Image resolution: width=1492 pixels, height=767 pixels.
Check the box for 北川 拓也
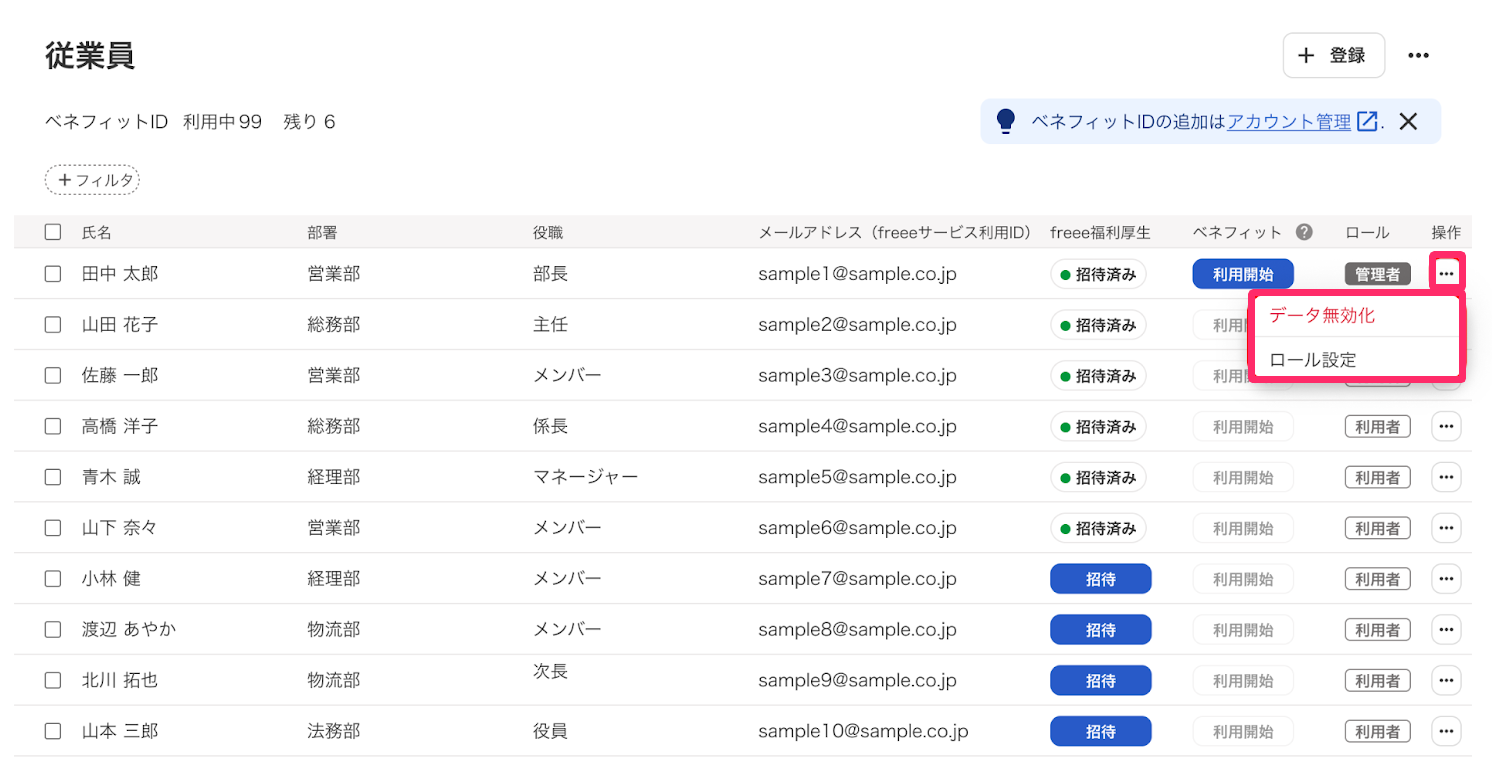coord(53,681)
